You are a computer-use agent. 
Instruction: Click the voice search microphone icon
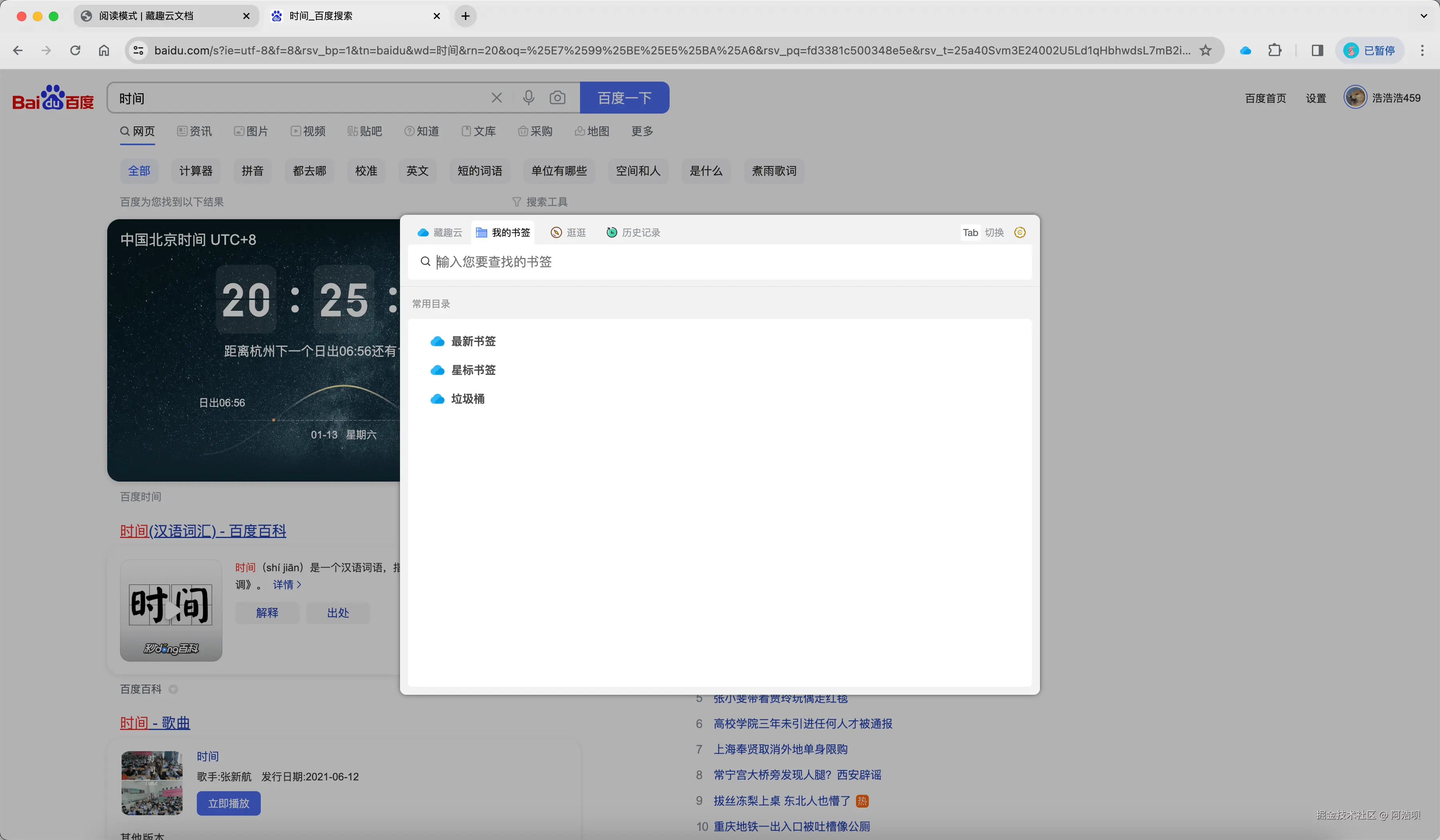(x=529, y=97)
